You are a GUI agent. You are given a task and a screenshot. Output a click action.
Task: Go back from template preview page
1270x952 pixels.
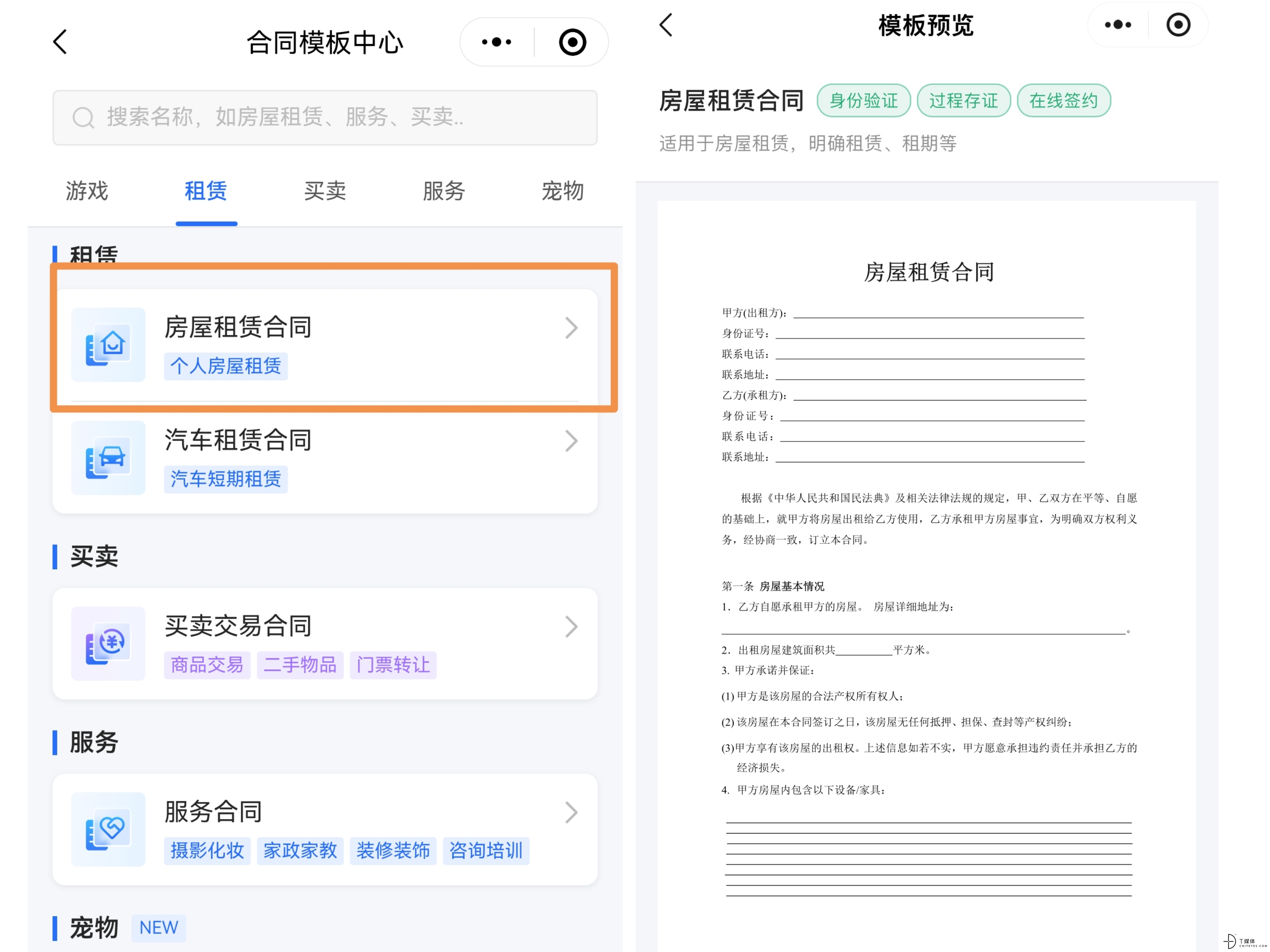click(x=666, y=25)
